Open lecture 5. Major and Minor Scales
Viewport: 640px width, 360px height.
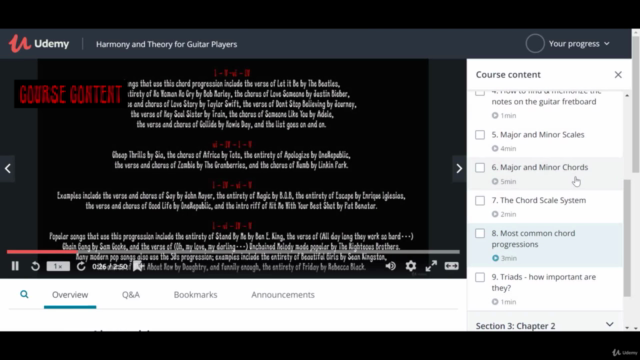click(538, 135)
